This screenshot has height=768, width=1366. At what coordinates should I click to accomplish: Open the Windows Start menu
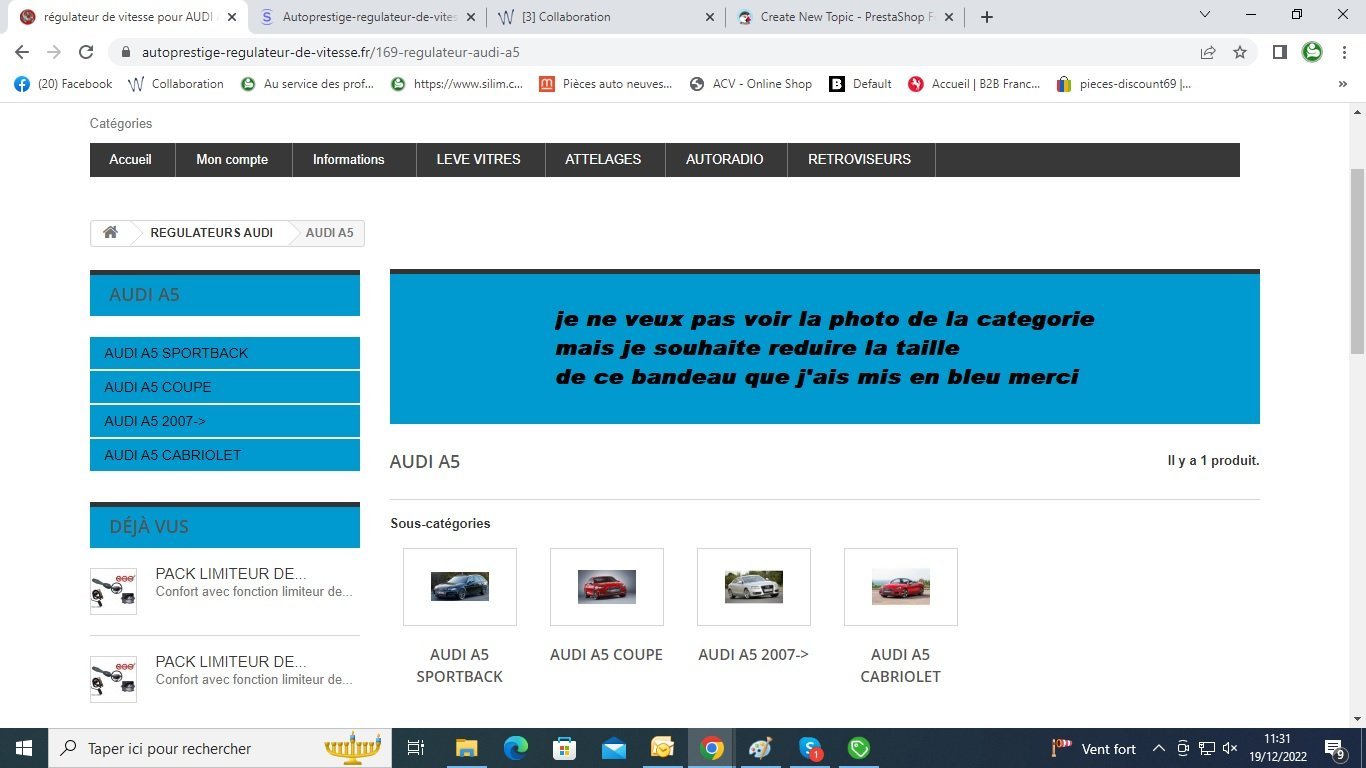pos(23,748)
